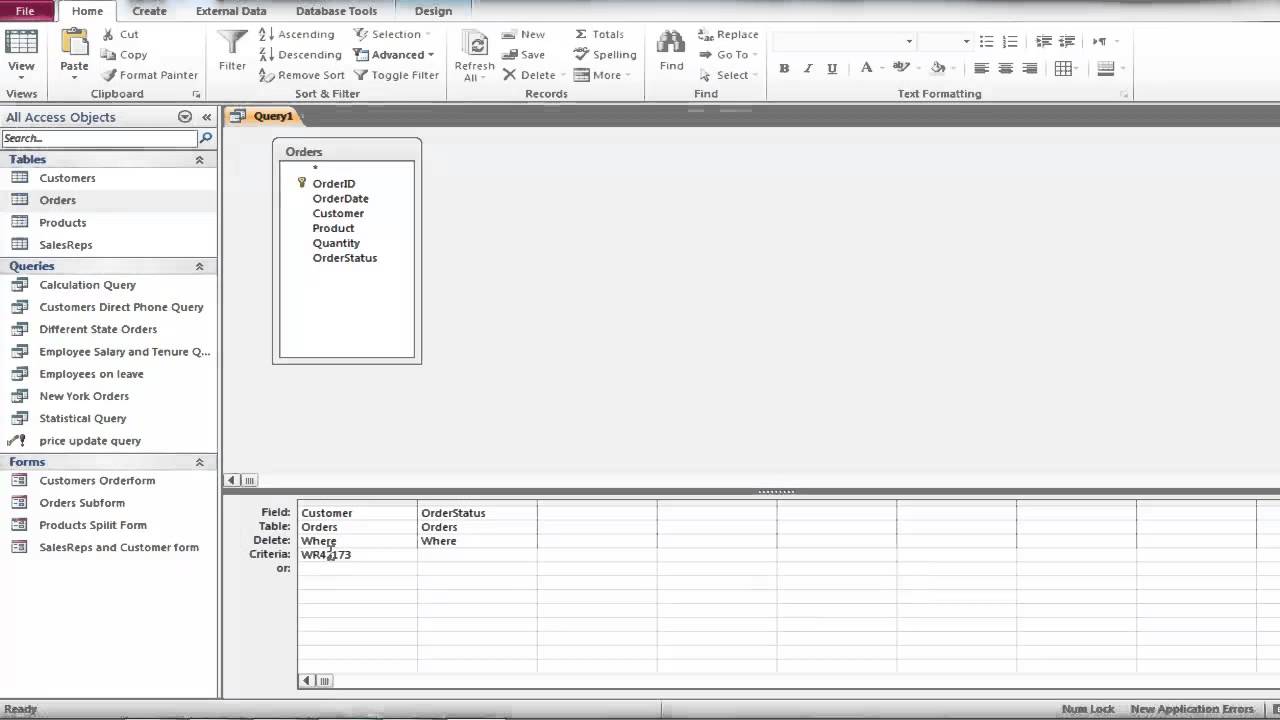Image resolution: width=1280 pixels, height=720 pixels.
Task: Select OrderDate field in Orders table box
Action: tap(340, 198)
